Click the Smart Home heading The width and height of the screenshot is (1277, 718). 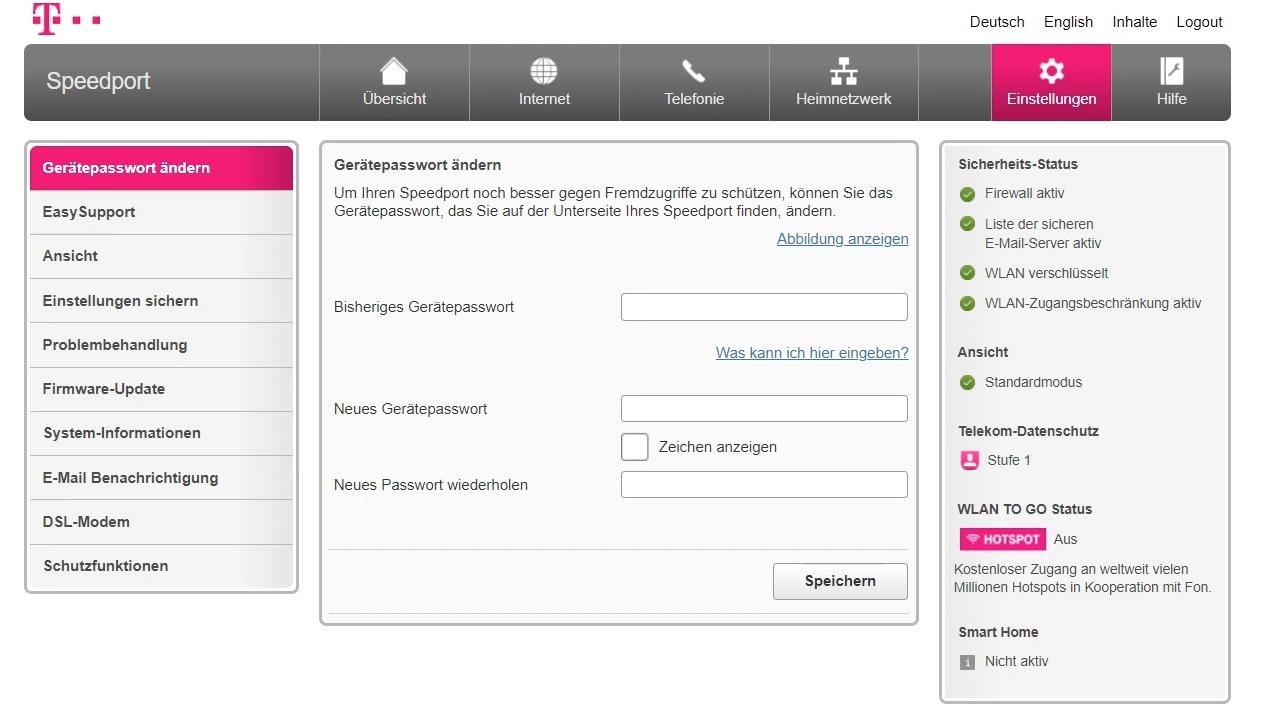click(998, 632)
